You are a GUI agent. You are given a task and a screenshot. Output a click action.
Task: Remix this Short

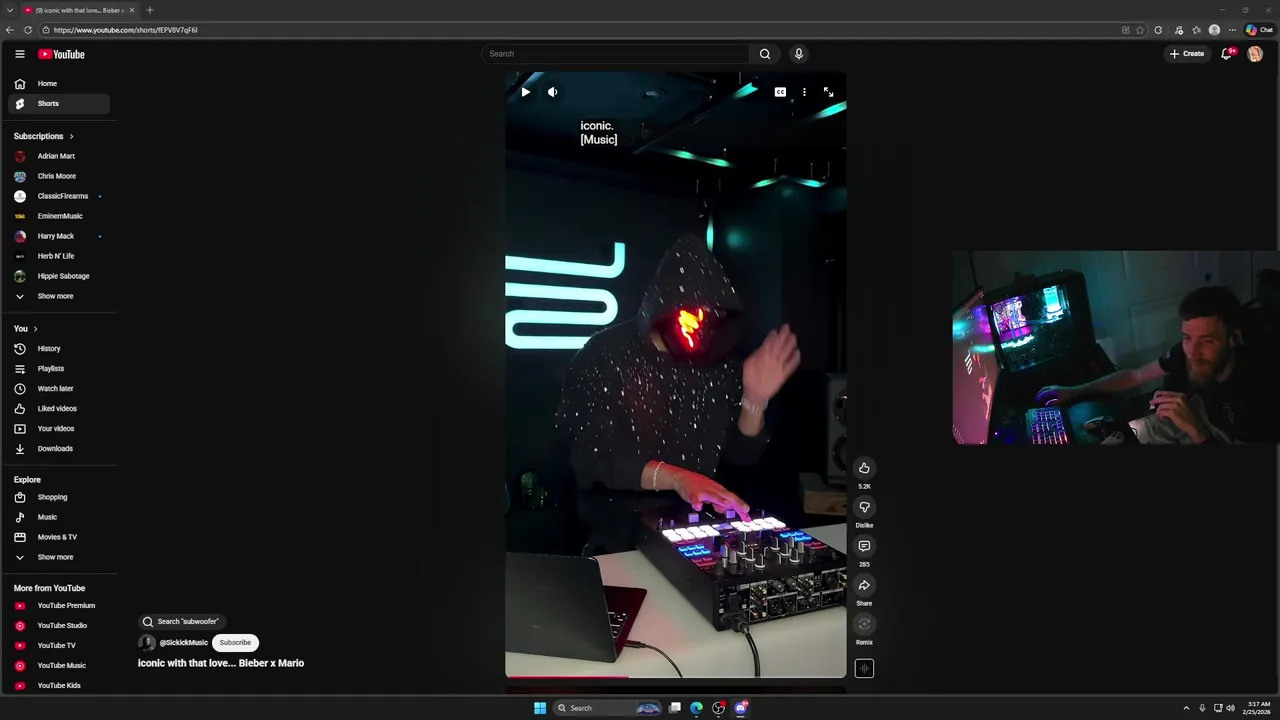pos(864,624)
